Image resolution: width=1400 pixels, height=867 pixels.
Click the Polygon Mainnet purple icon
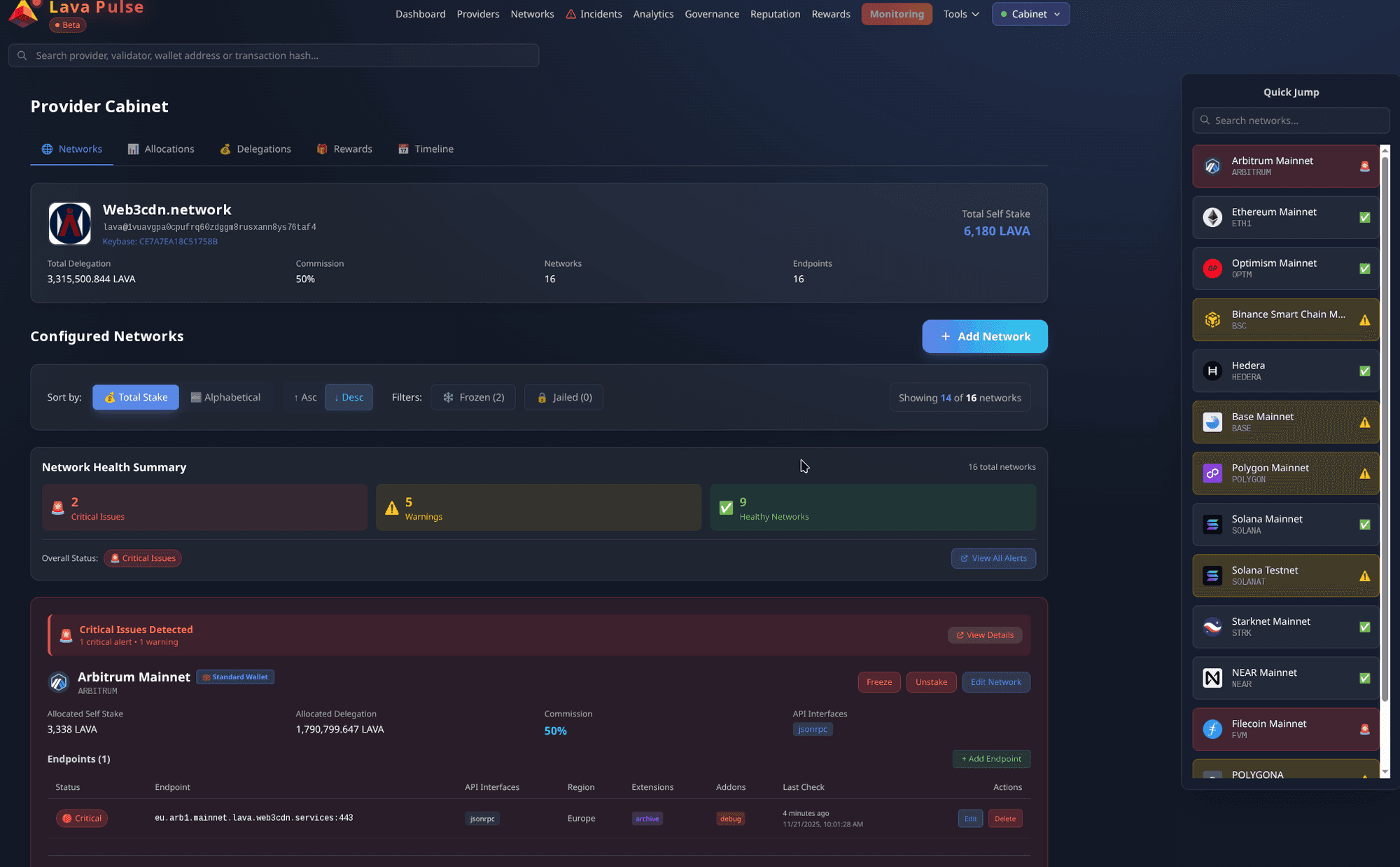(x=1212, y=473)
